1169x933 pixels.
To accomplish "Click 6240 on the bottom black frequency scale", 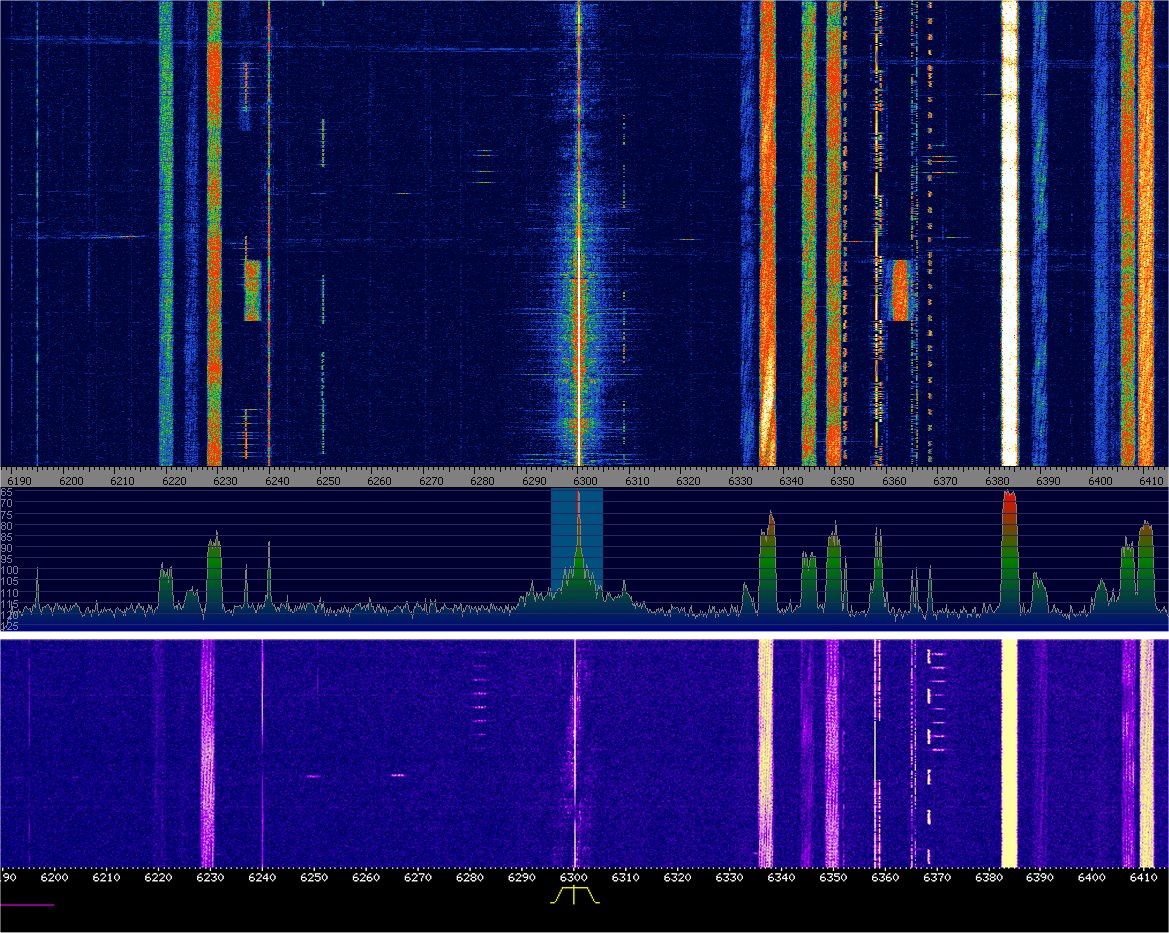I will pos(262,878).
